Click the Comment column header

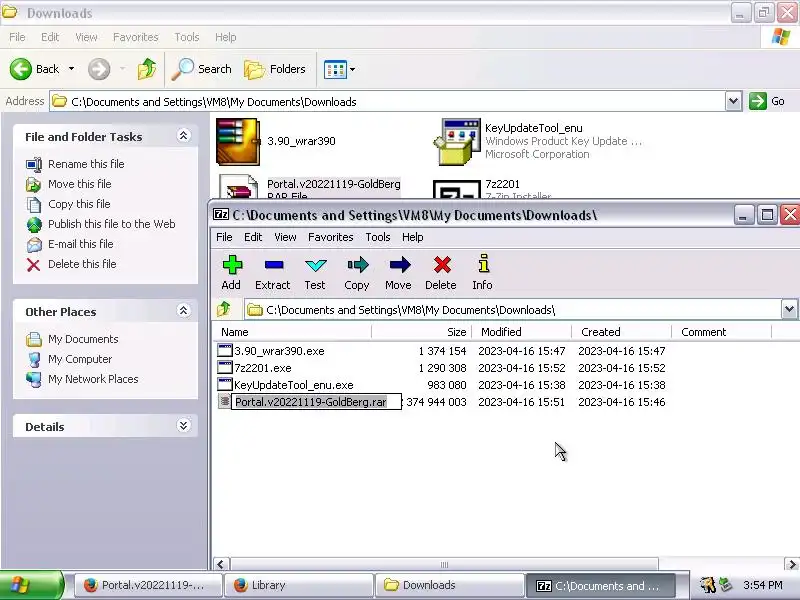721,332
